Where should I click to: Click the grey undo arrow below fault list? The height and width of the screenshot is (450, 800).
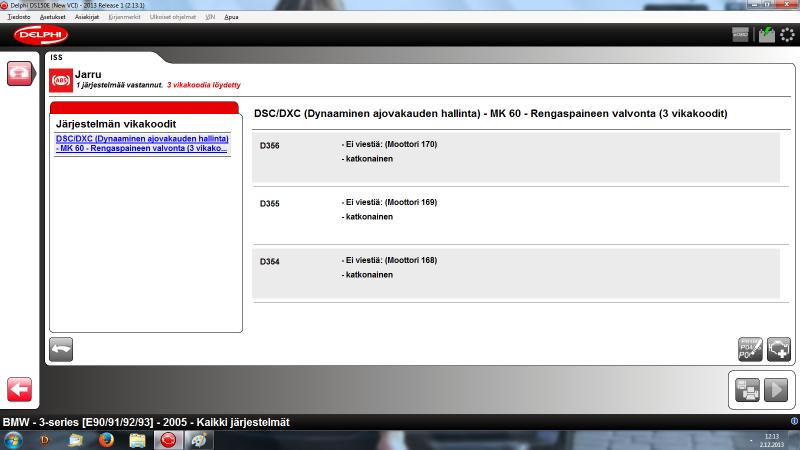pyautogui.click(x=61, y=349)
